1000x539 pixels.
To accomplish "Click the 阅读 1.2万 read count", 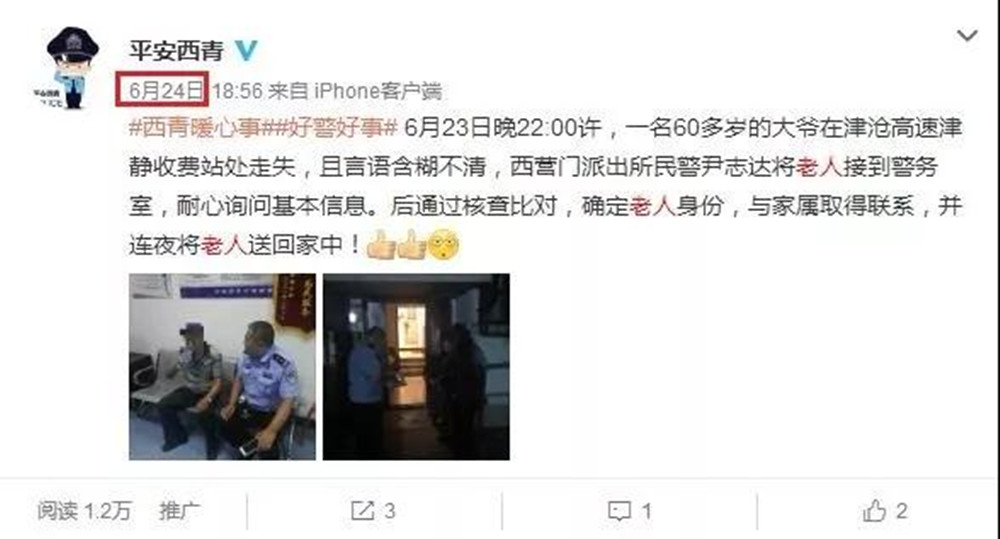I will [x=84, y=510].
